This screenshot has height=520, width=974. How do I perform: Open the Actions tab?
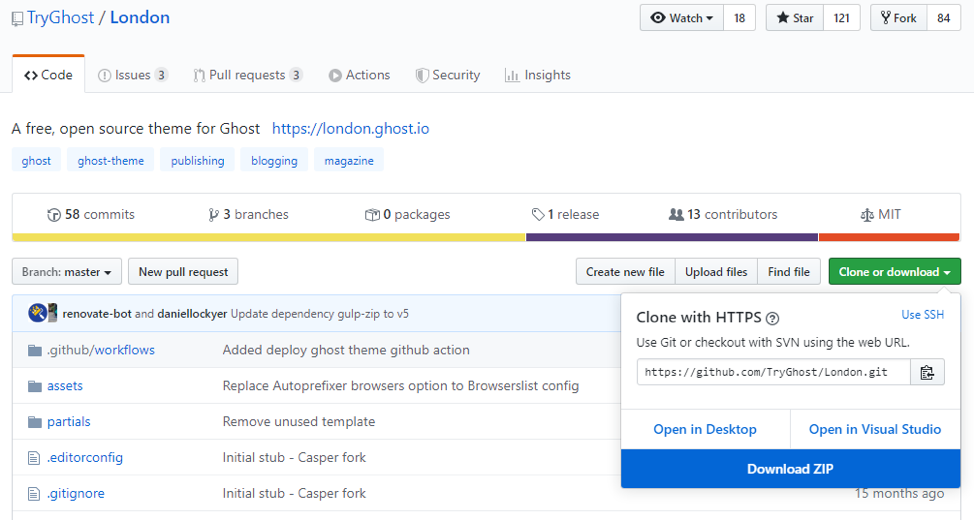click(359, 75)
